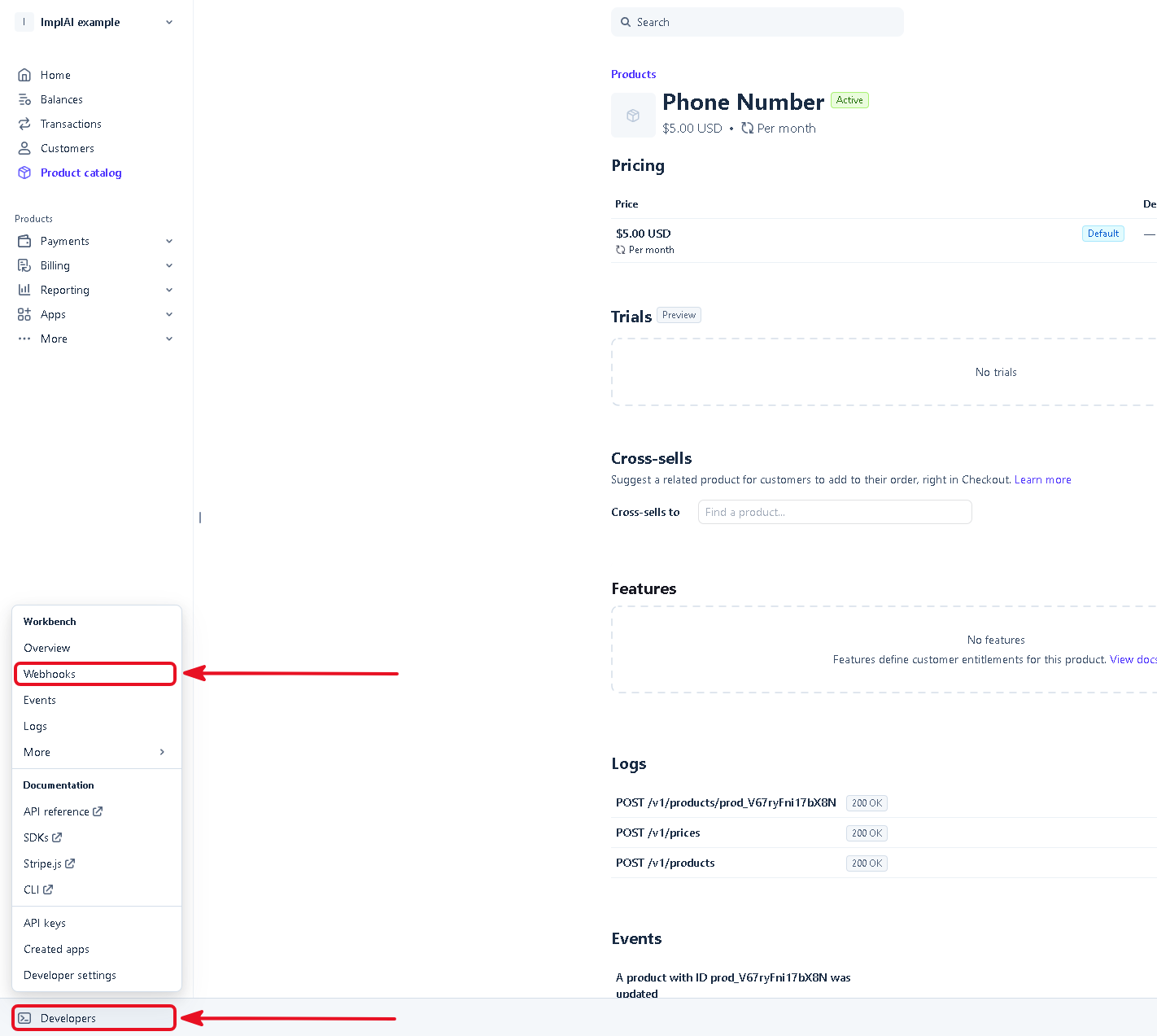
Task: Open Stripe.js external link icon
Action: [70, 863]
